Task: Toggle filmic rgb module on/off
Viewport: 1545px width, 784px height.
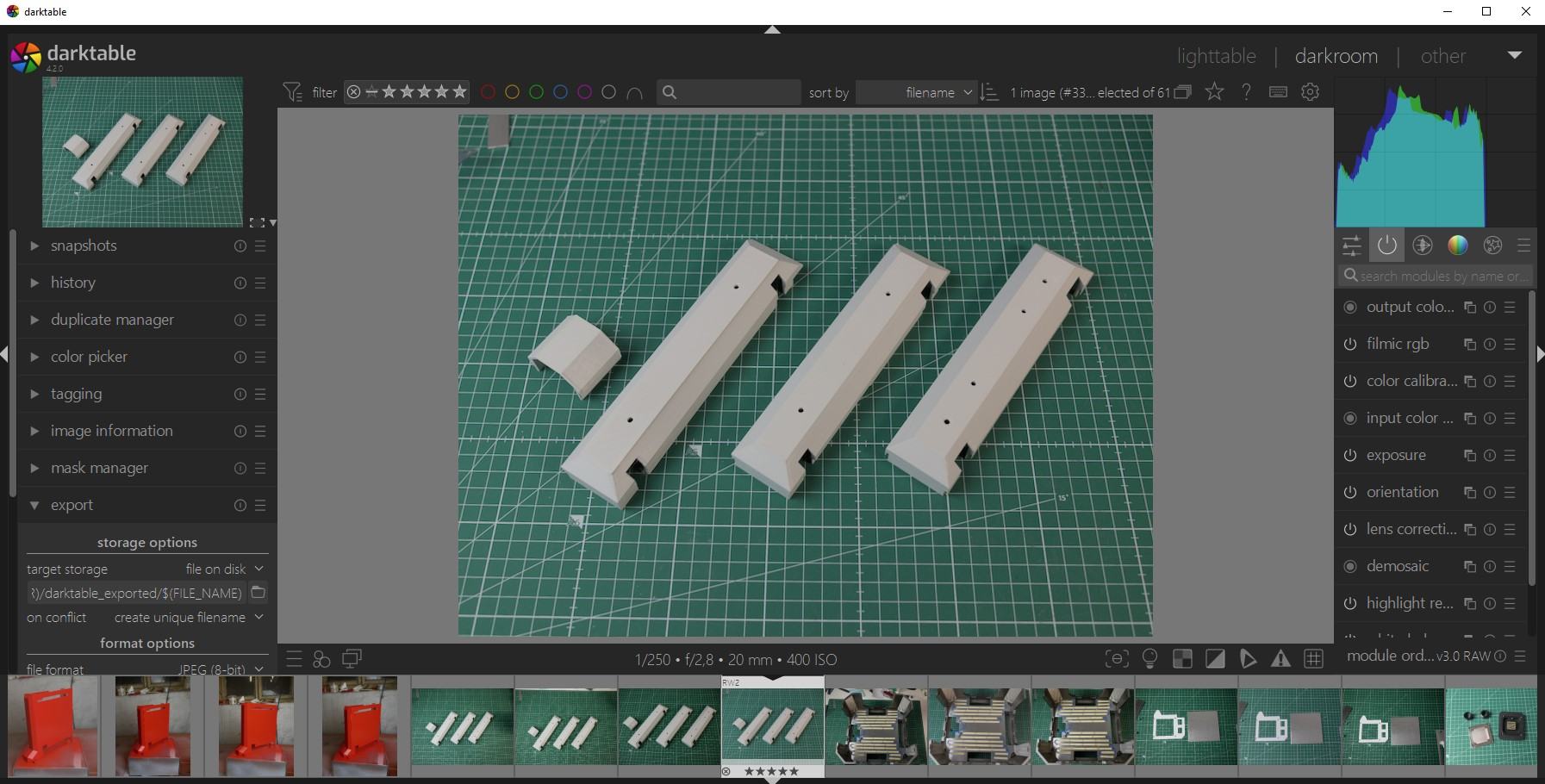Action: [1350, 345]
